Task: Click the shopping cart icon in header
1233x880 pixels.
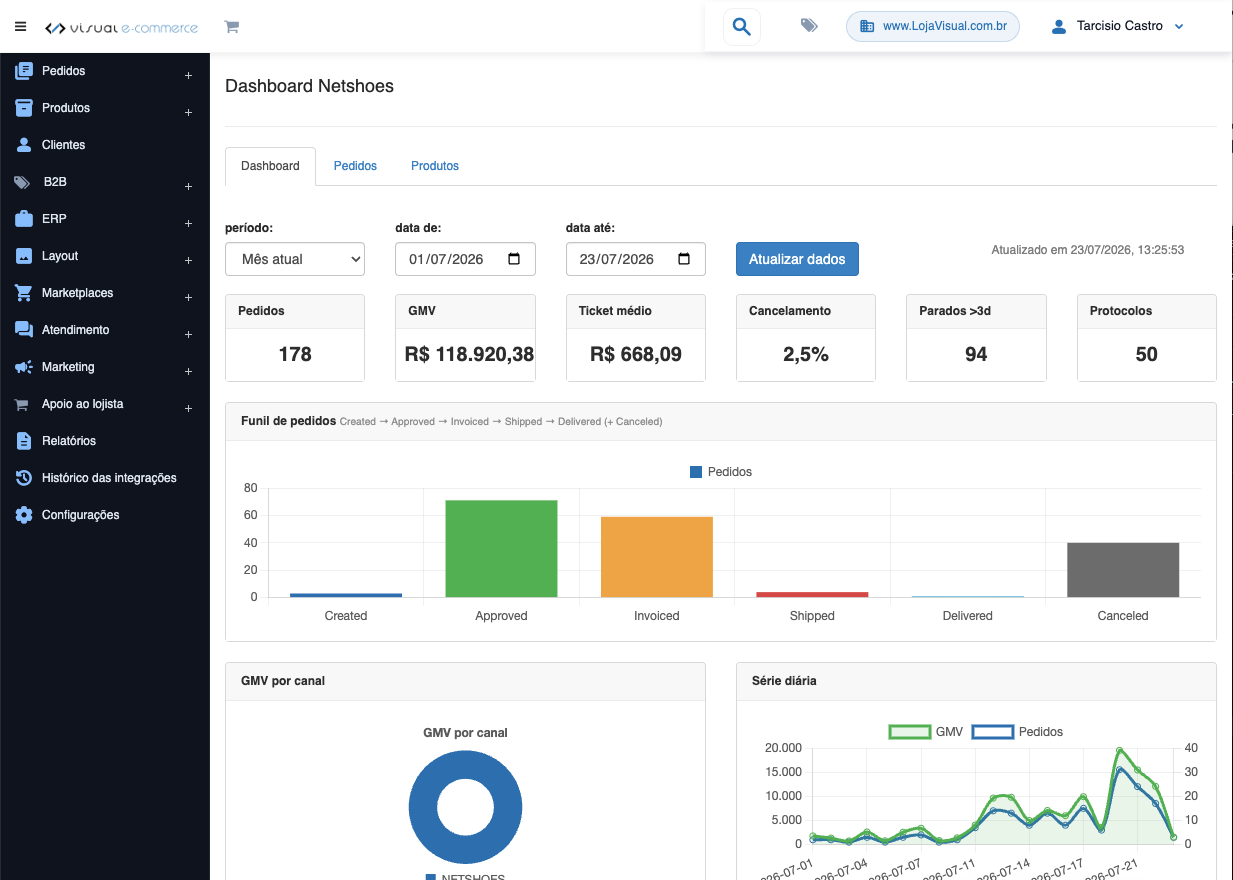Action: 232,27
